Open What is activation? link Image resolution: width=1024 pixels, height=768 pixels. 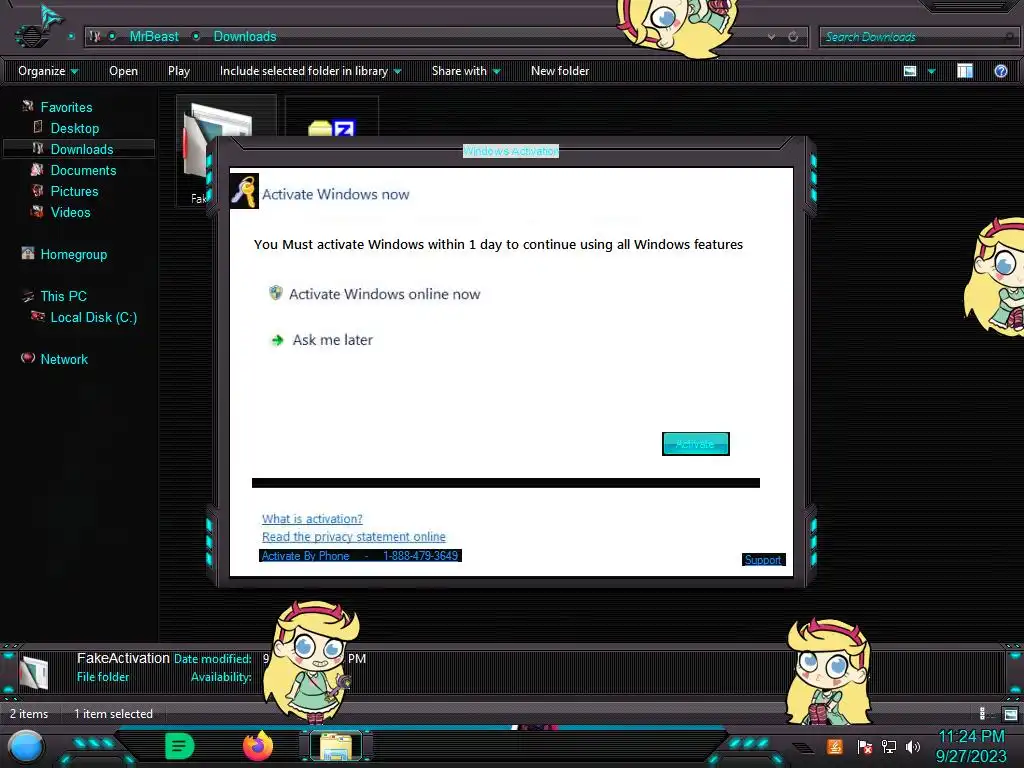coord(312,519)
